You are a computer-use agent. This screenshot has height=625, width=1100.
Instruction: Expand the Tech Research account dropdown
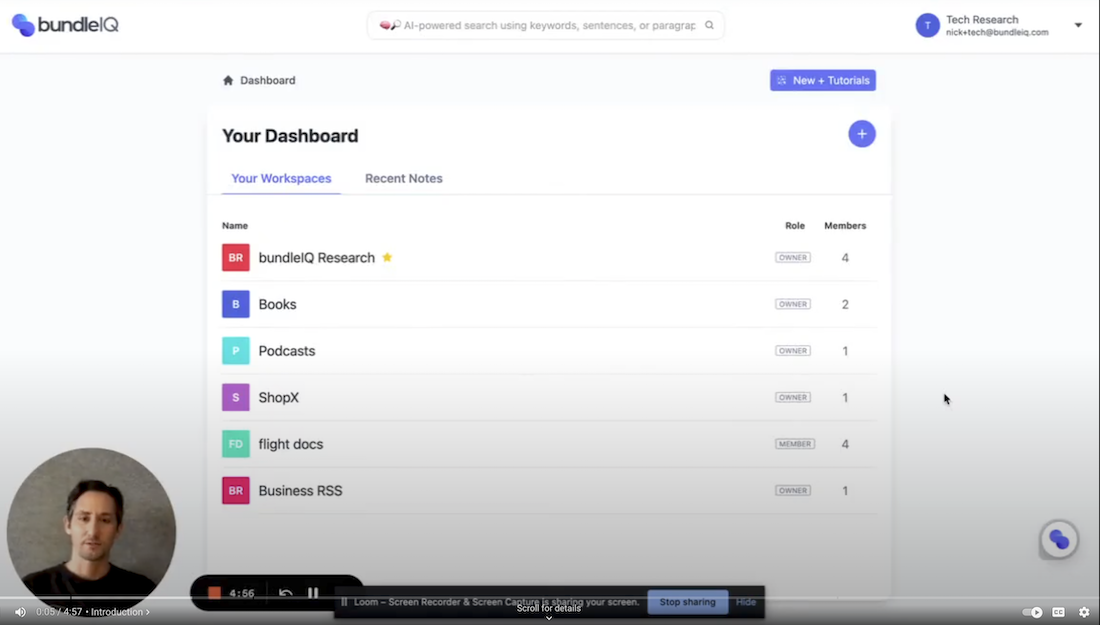point(1078,24)
